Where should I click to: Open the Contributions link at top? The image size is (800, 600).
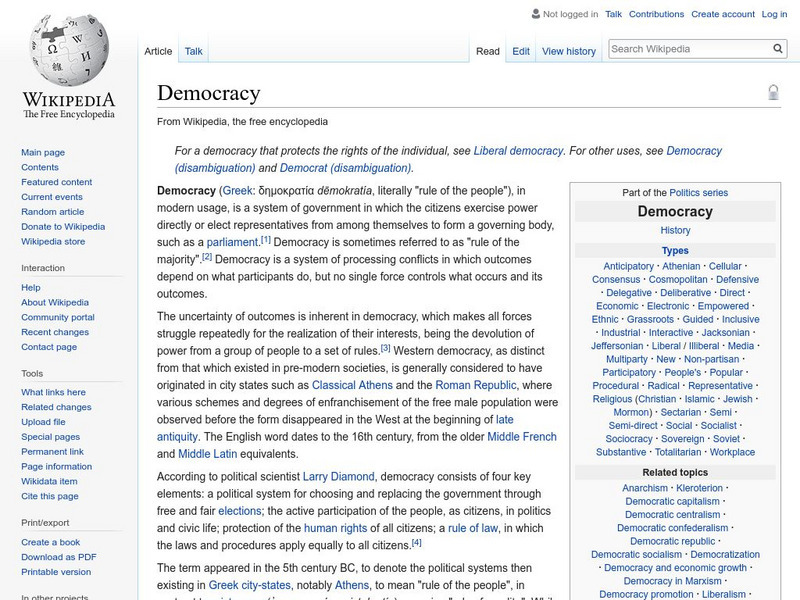pos(656,14)
